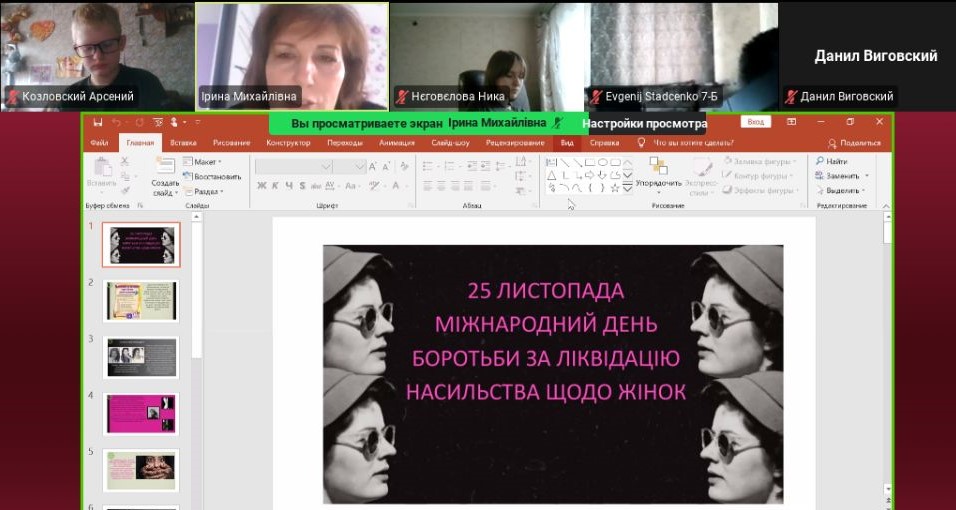Click the Найти find button
The height and width of the screenshot is (510, 956).
(832, 162)
